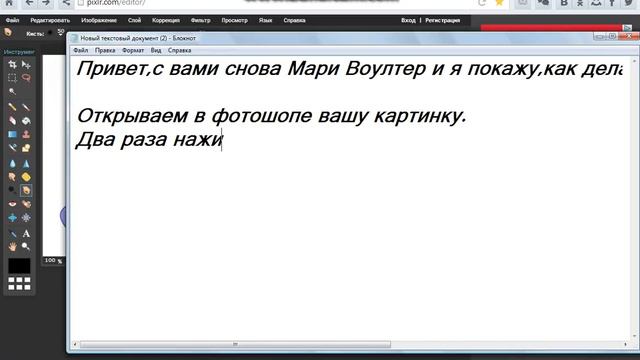Image resolution: width=640 pixels, height=360 pixels.
Task: Open the black main color swatch
Action: pyautogui.click(x=19, y=266)
